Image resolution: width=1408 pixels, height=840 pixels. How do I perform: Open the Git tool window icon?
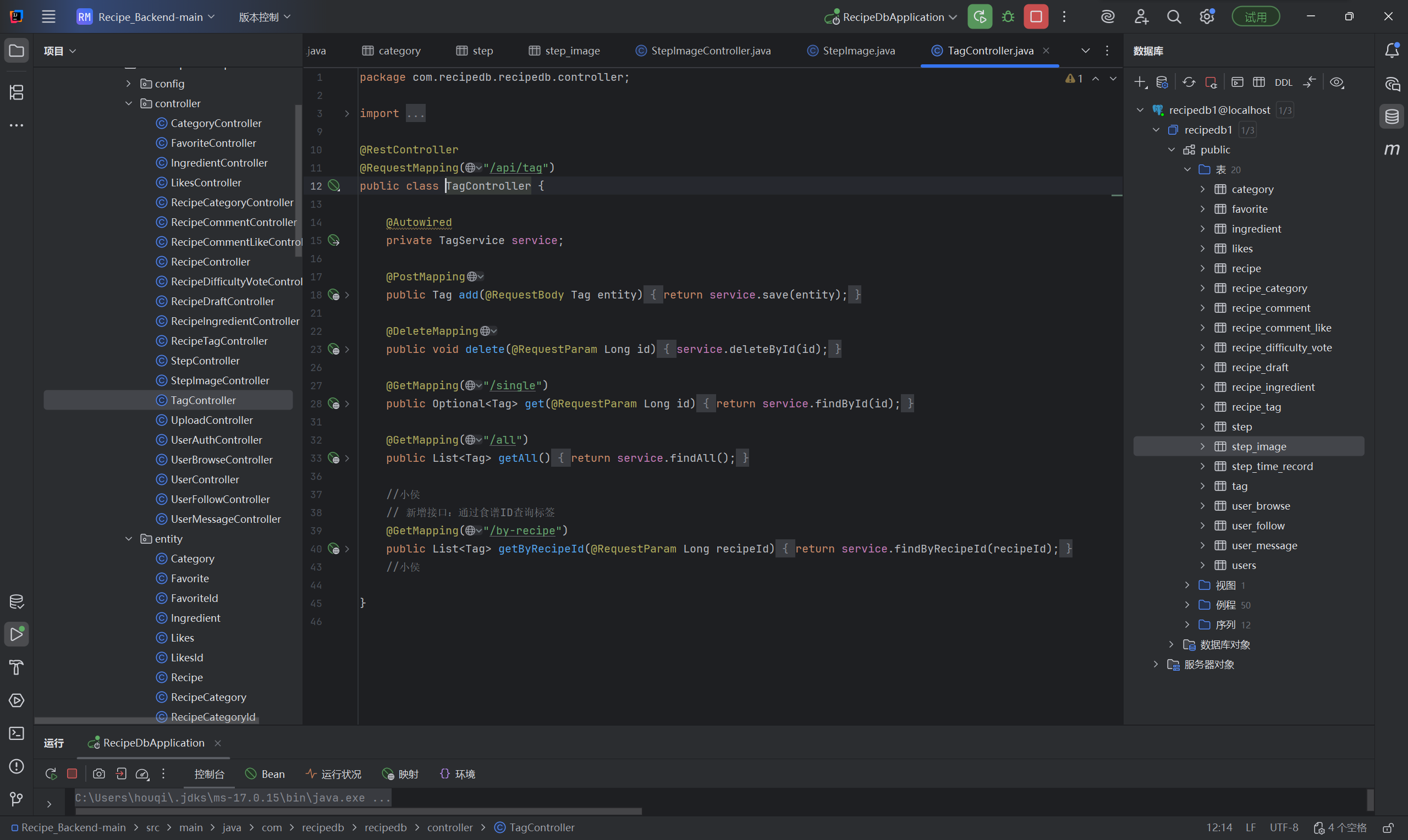click(16, 799)
